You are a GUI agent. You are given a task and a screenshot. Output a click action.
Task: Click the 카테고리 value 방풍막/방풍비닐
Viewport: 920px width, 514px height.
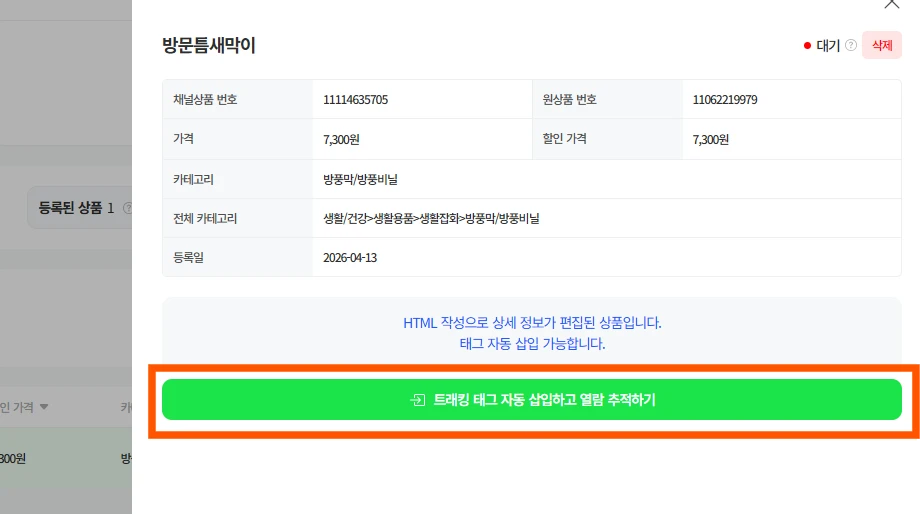[x=361, y=179]
